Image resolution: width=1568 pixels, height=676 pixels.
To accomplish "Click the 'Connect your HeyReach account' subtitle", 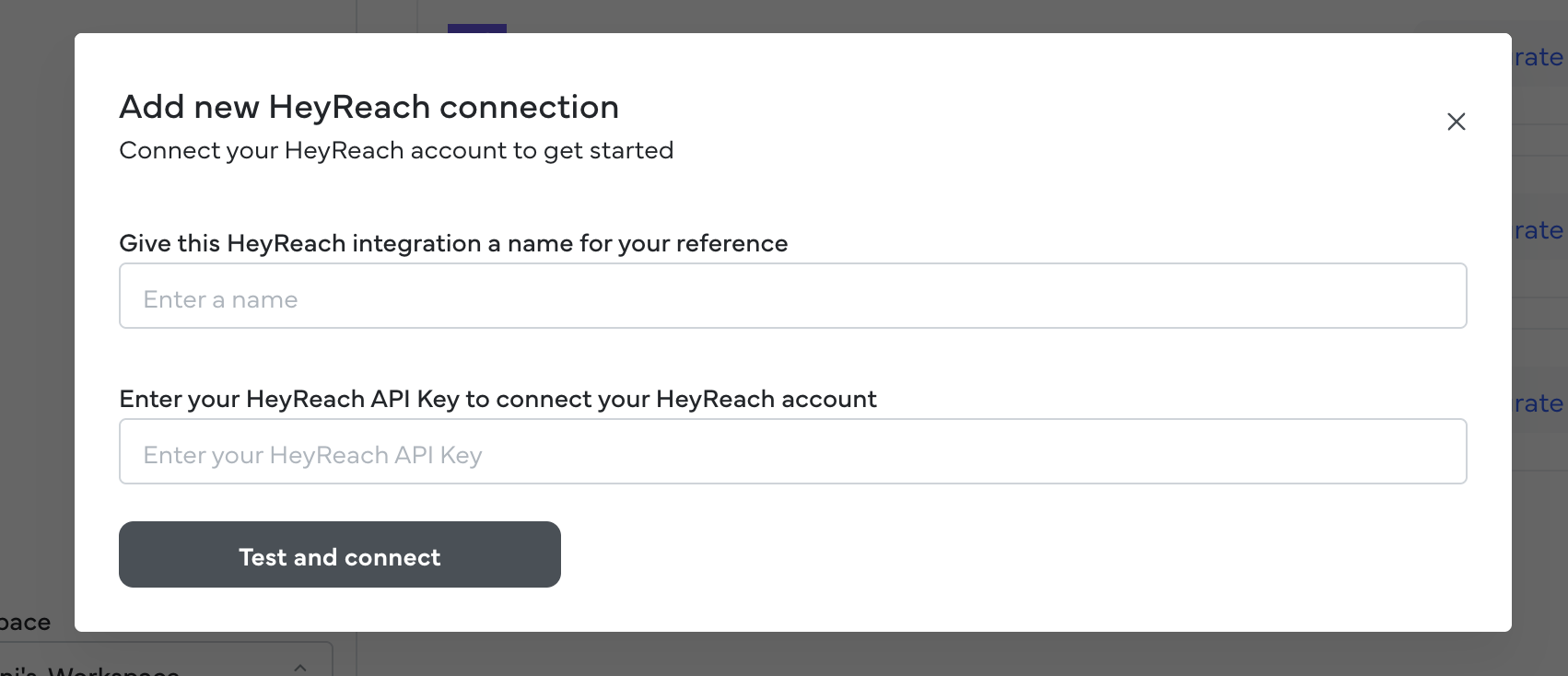I will (396, 150).
